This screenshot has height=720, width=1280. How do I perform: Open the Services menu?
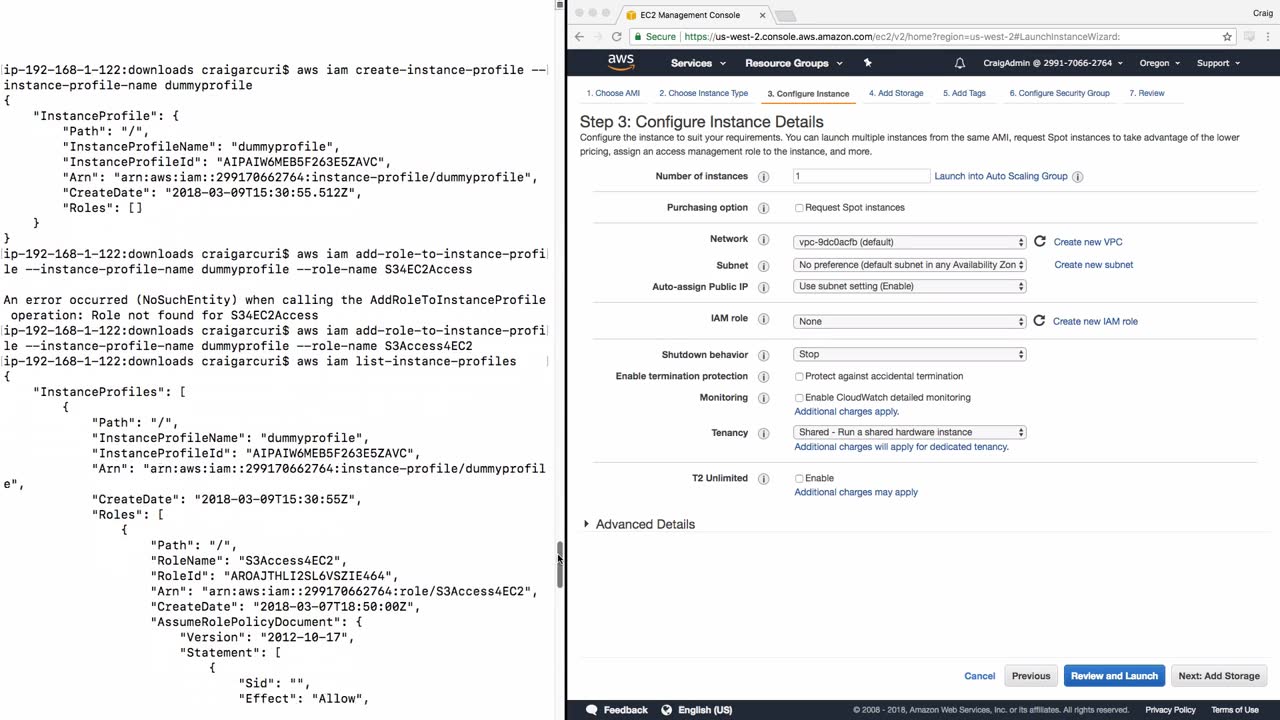point(698,63)
